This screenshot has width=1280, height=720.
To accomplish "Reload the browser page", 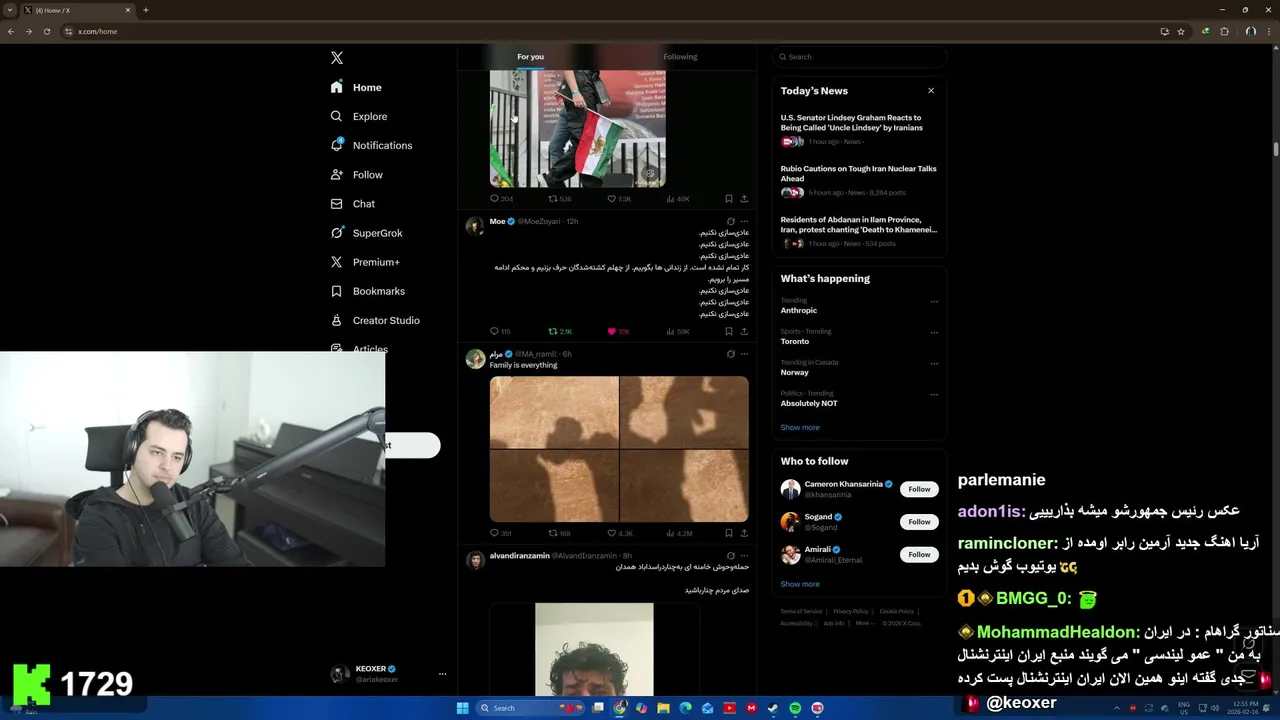I will (x=45, y=32).
